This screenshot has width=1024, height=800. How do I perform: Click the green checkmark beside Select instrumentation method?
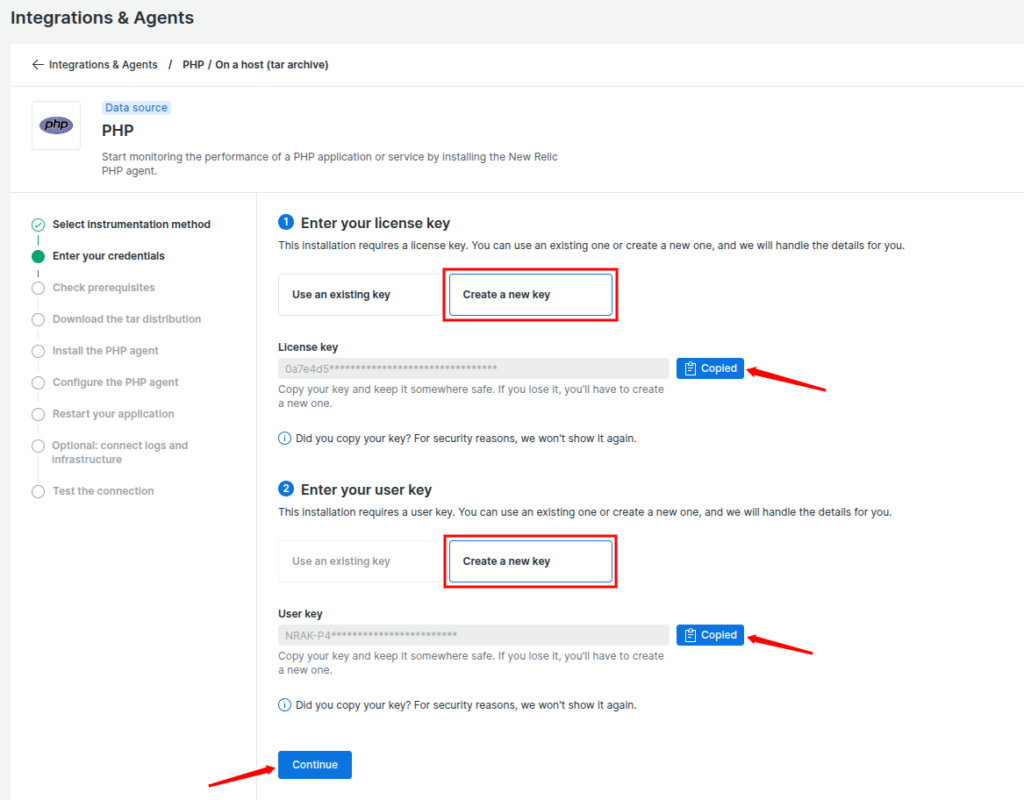(36, 224)
